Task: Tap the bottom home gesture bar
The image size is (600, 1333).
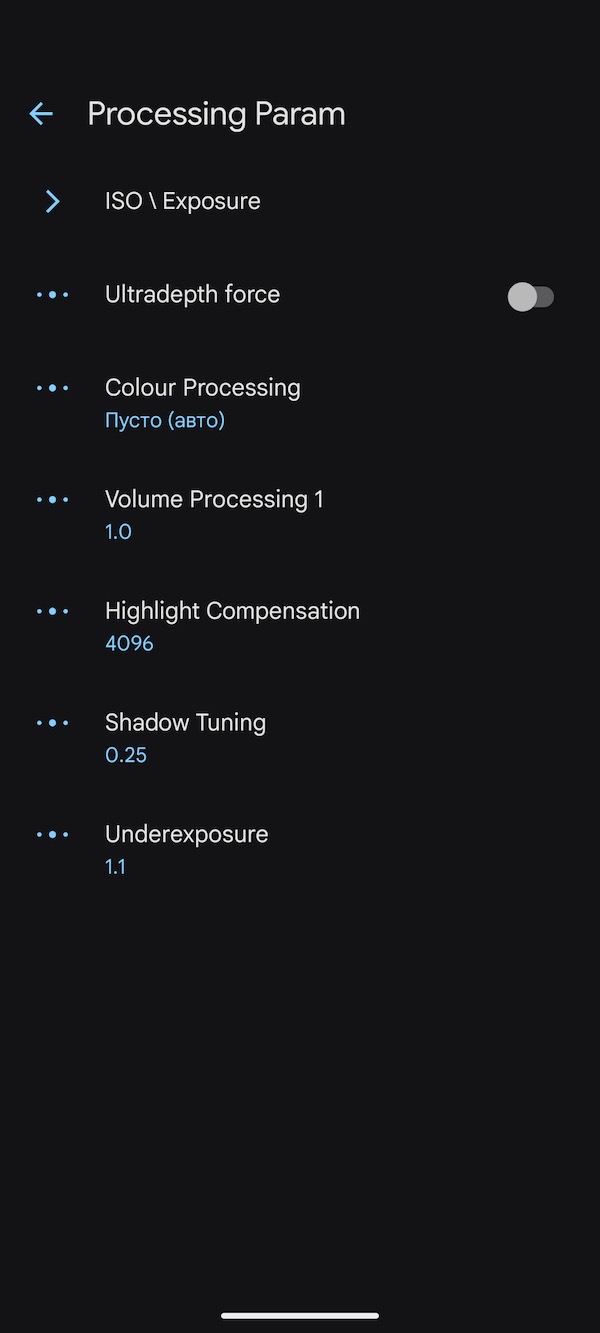Action: pos(300,1315)
